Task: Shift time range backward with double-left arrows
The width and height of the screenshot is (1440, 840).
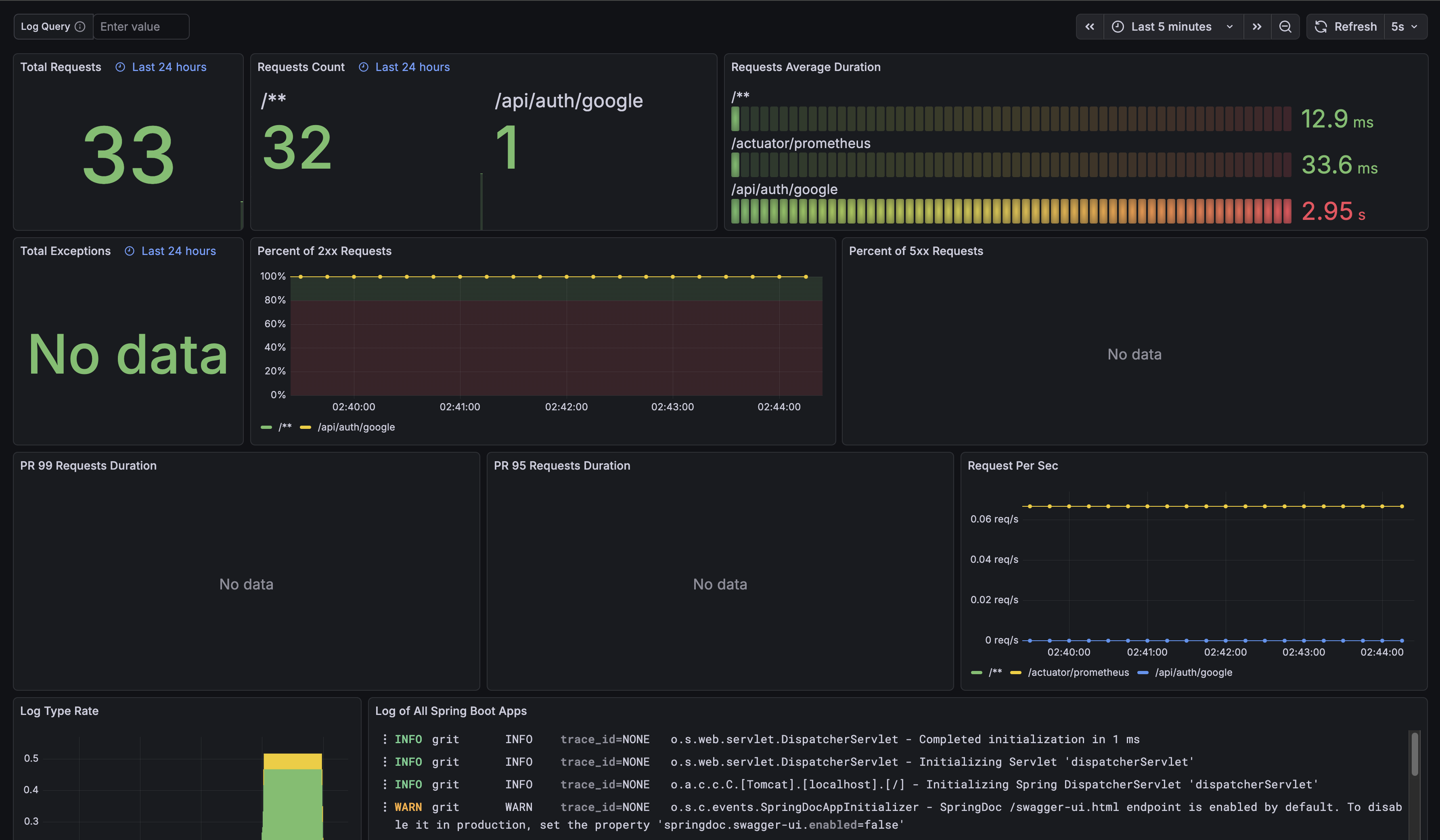Action: point(1090,27)
